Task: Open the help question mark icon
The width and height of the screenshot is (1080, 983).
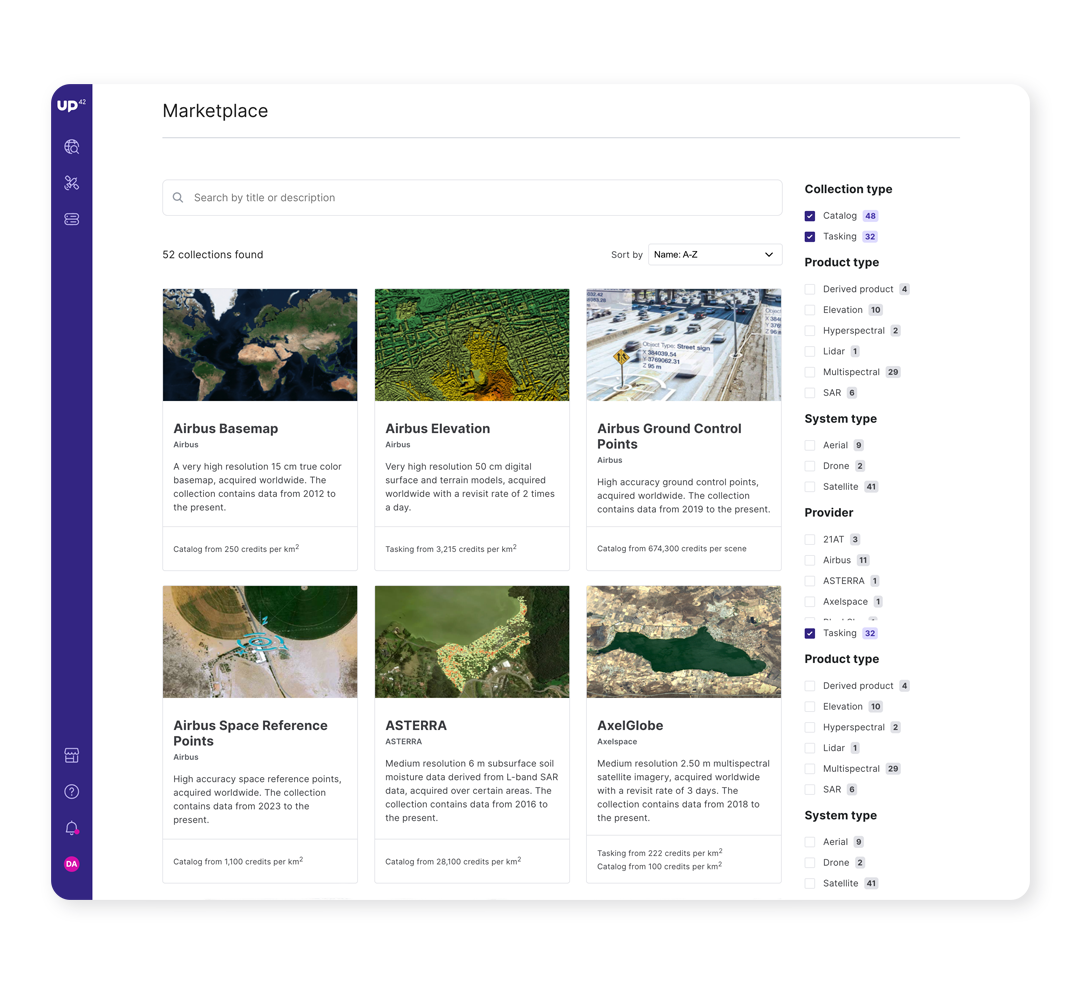Action: [x=72, y=791]
